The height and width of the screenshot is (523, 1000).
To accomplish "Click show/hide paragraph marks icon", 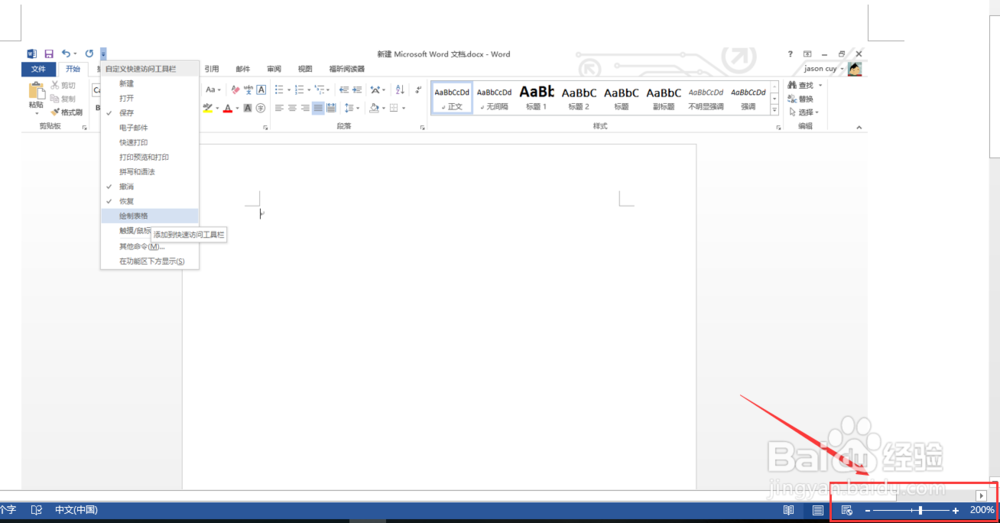I will coord(418,90).
